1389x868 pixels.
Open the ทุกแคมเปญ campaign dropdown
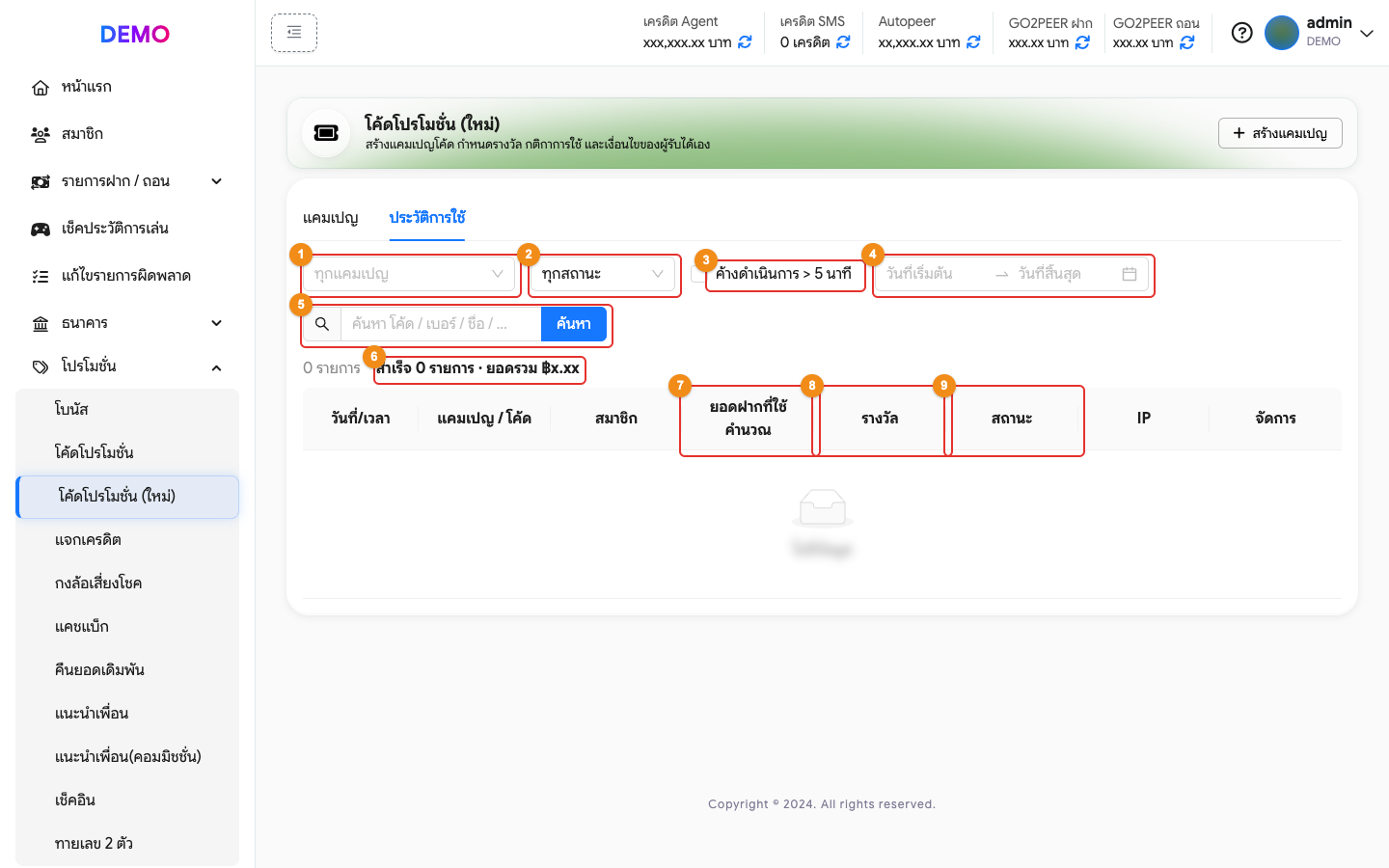(x=409, y=274)
